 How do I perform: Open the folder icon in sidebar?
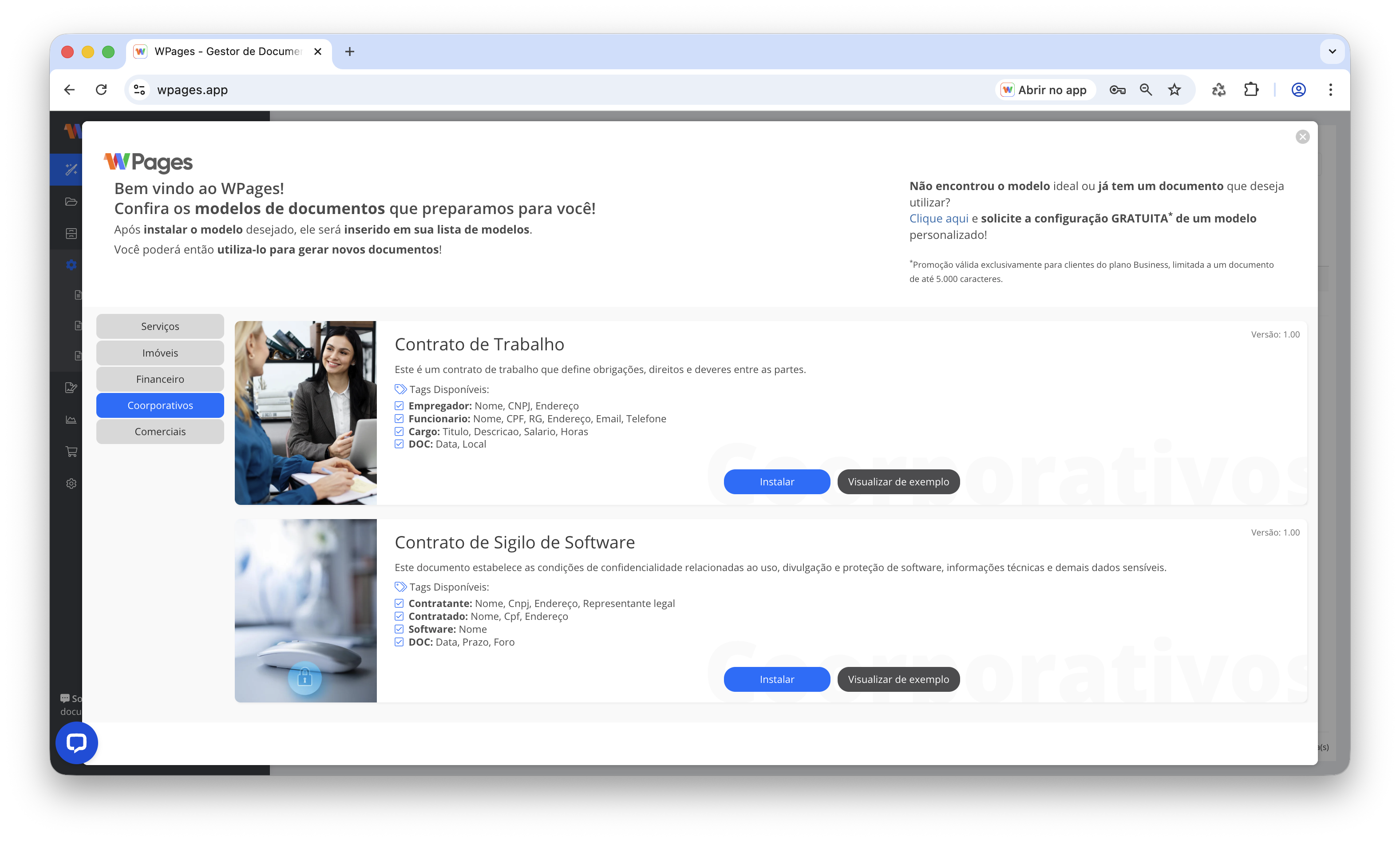coord(71,202)
